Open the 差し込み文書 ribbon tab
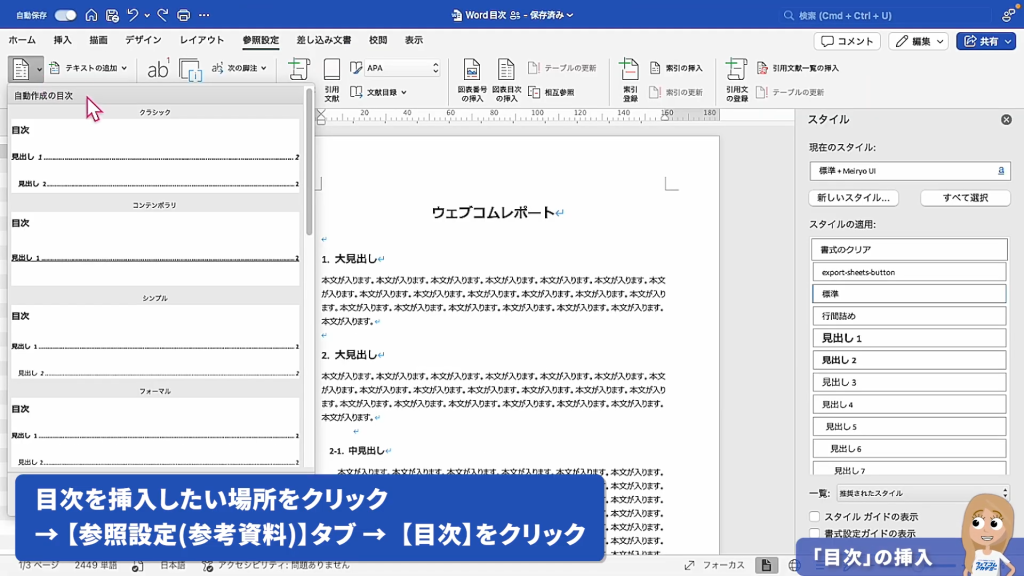 (323, 40)
